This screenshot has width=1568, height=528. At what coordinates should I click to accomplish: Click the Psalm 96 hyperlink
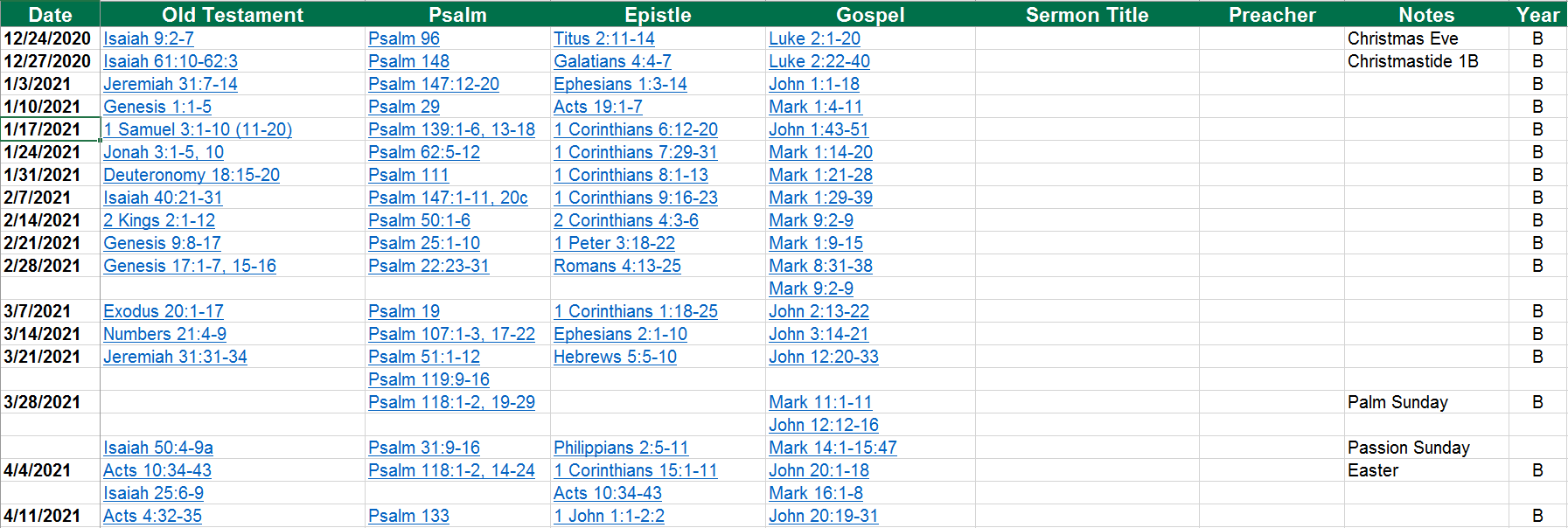pos(404,38)
